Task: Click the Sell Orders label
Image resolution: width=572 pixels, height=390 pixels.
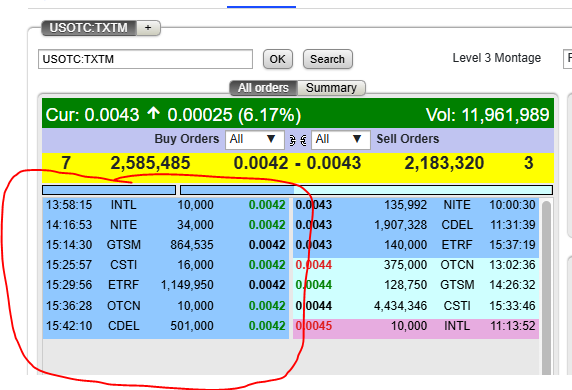Action: 408,139
